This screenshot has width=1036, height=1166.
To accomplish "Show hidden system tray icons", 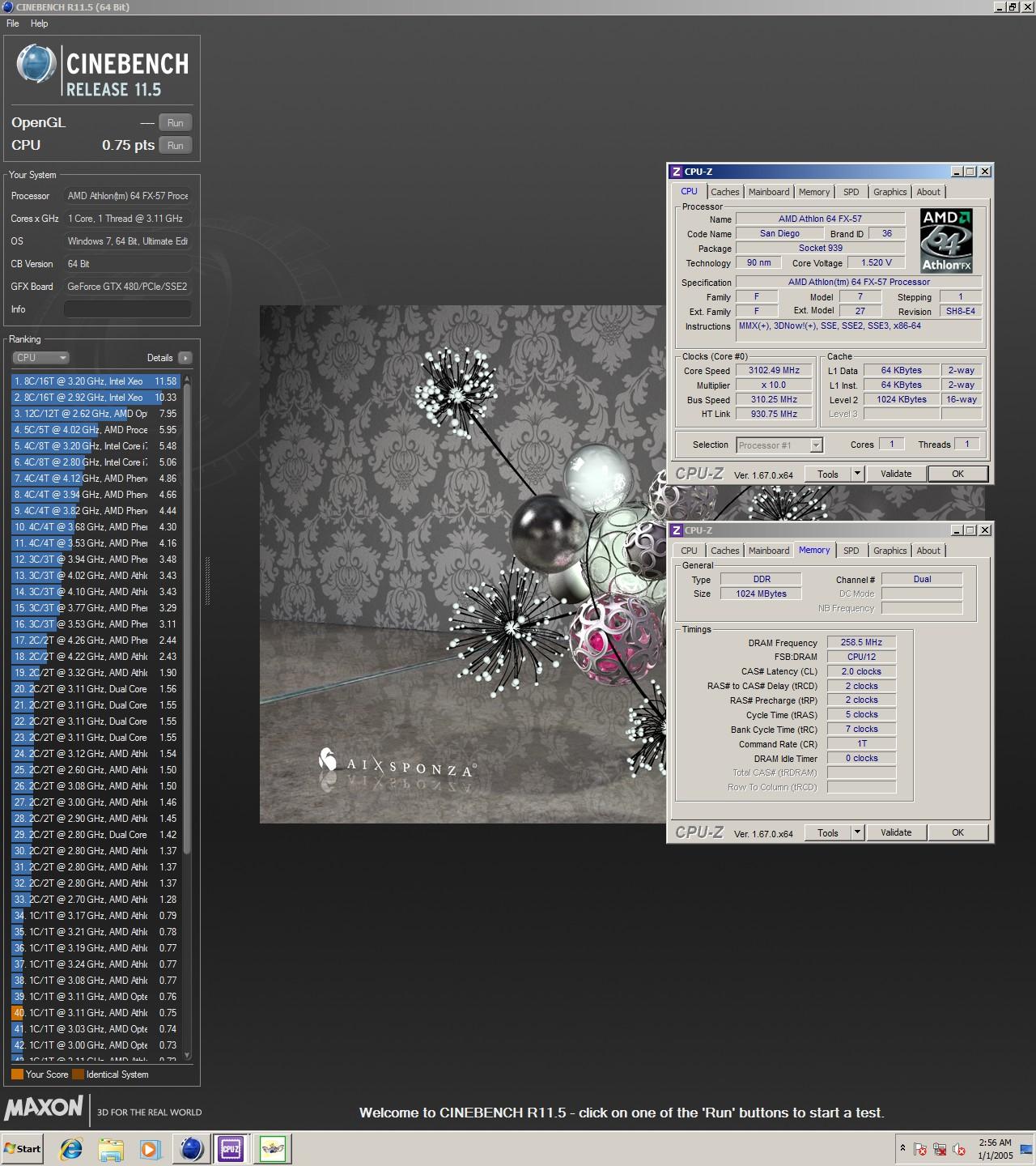I will (902, 1148).
